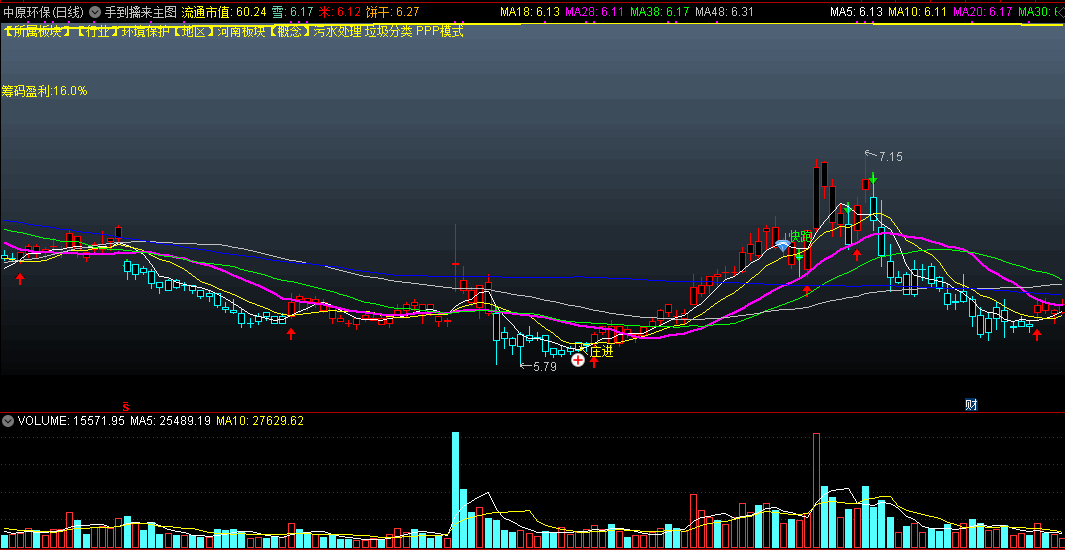Click the blue diamond icon beside 快跑
1065x550 pixels.
click(x=782, y=245)
